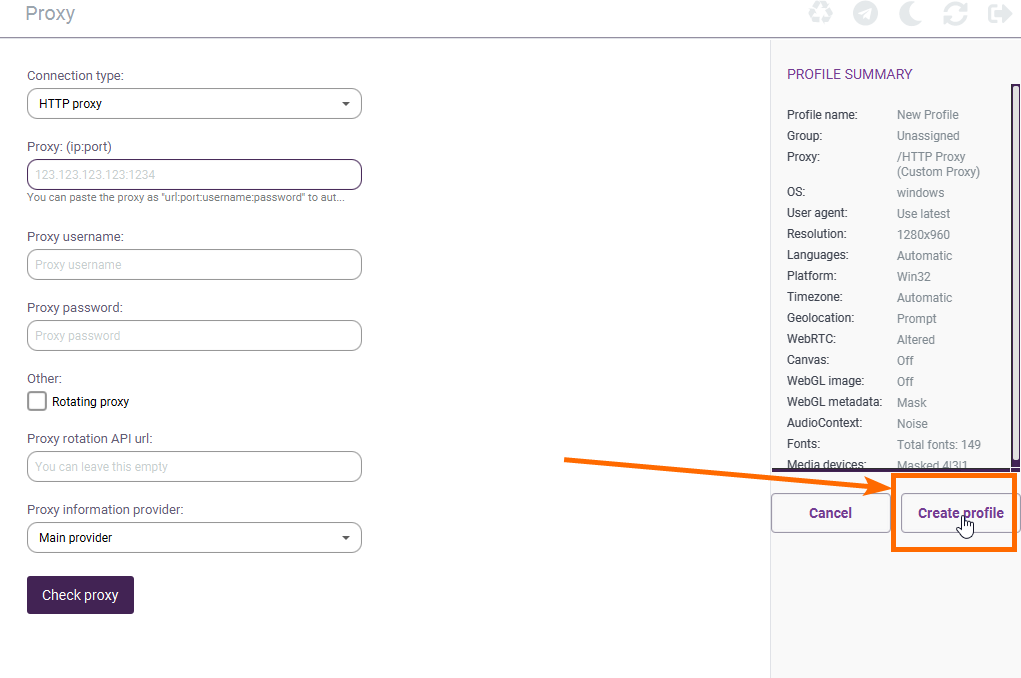
Task: Enable the Rotating proxy checkbox
Action: pyautogui.click(x=37, y=401)
